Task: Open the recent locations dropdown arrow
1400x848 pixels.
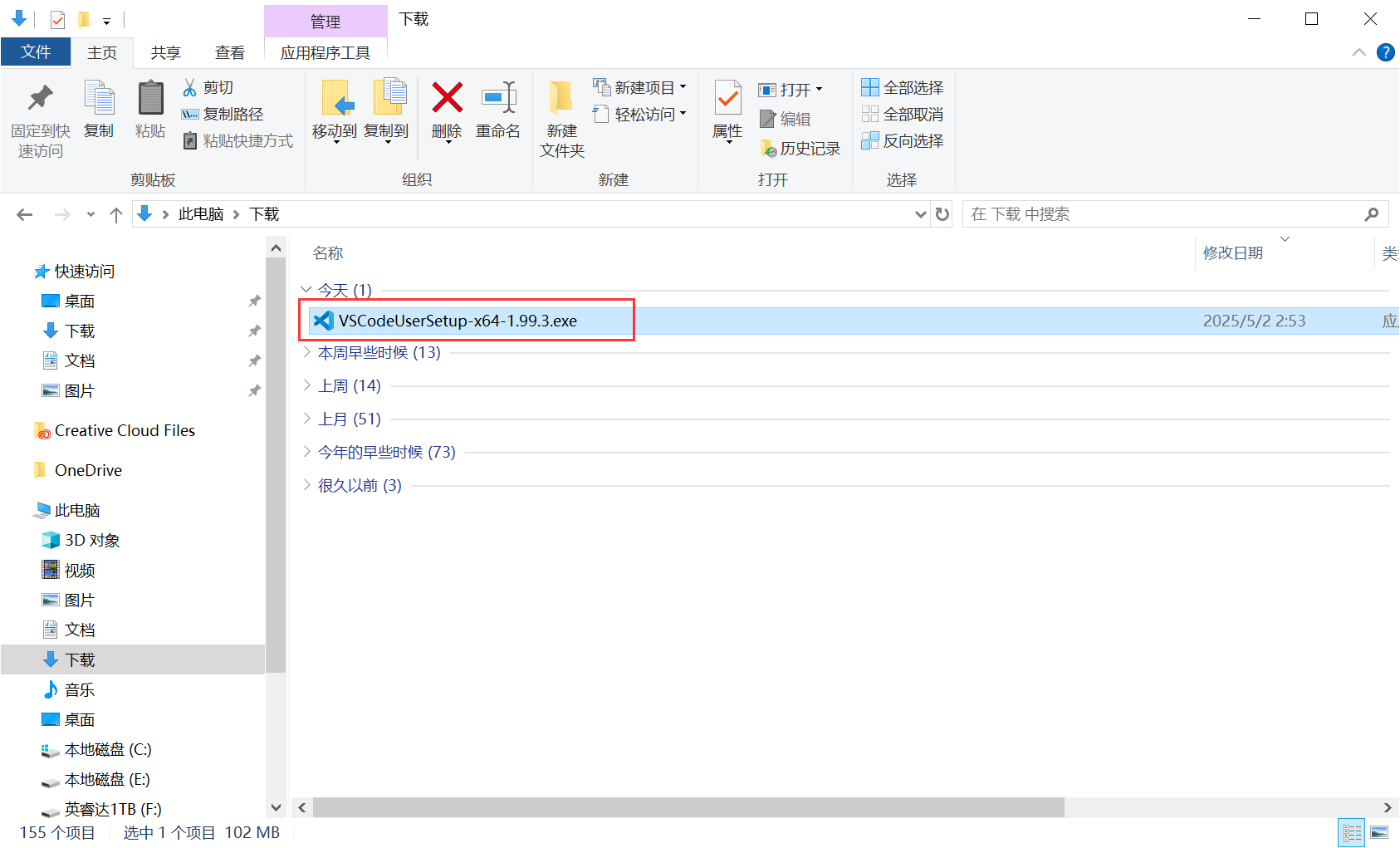Action: pyautogui.click(x=91, y=214)
